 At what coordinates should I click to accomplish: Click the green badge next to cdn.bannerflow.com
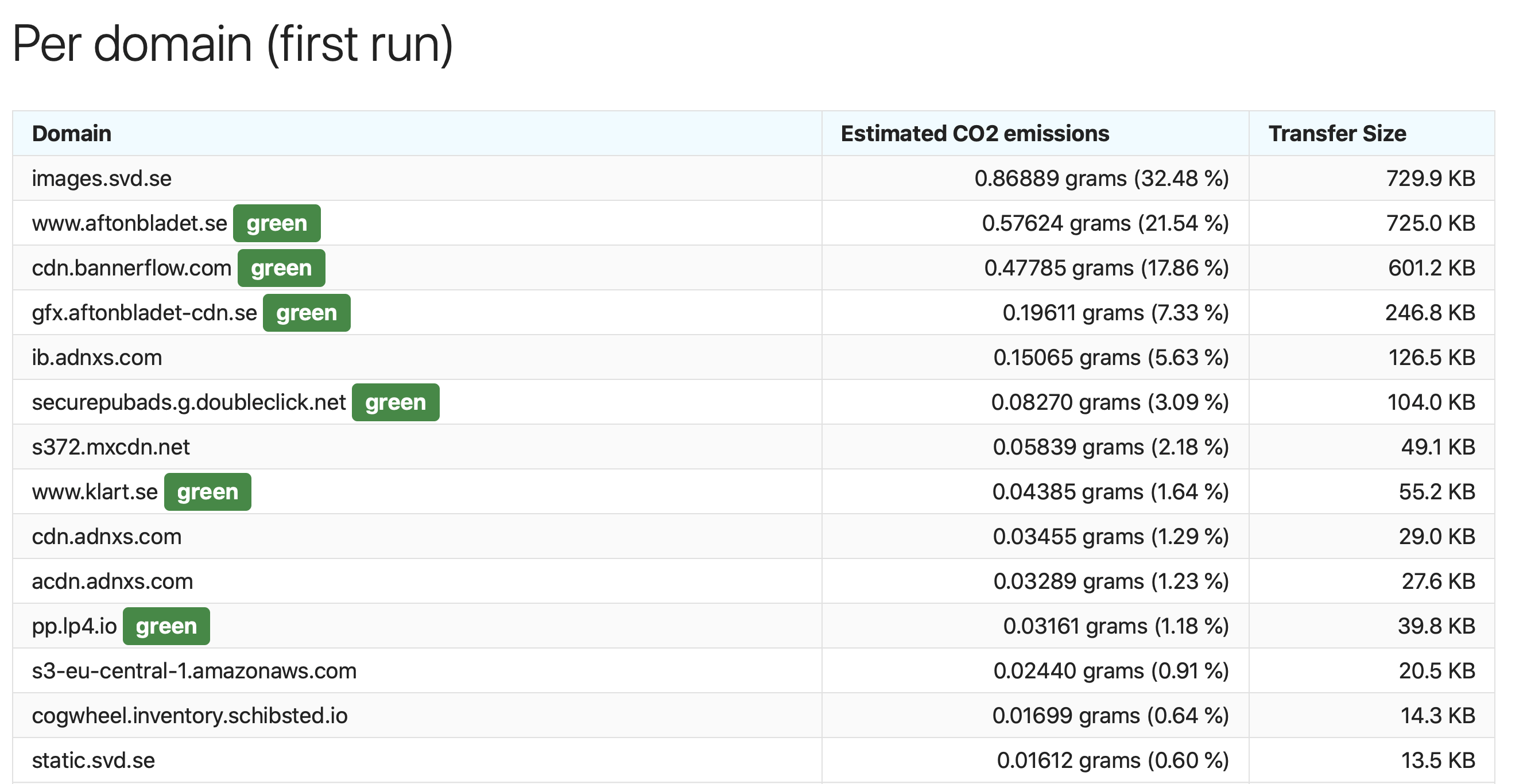click(281, 268)
